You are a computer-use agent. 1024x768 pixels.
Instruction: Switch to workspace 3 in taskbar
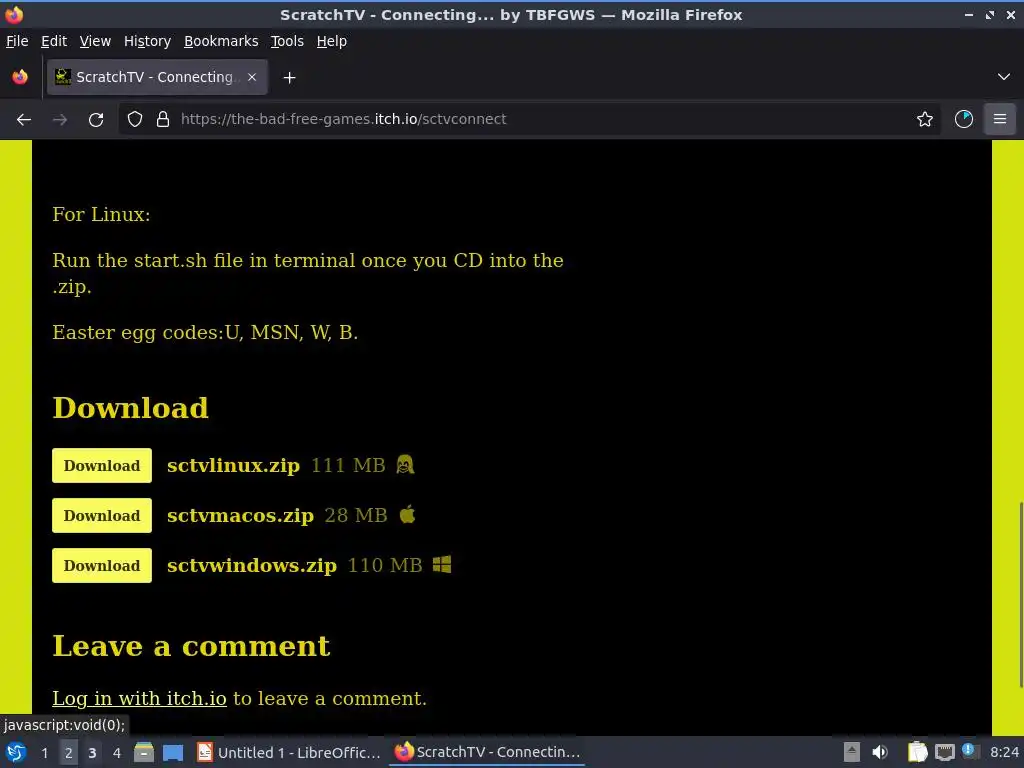tap(92, 753)
